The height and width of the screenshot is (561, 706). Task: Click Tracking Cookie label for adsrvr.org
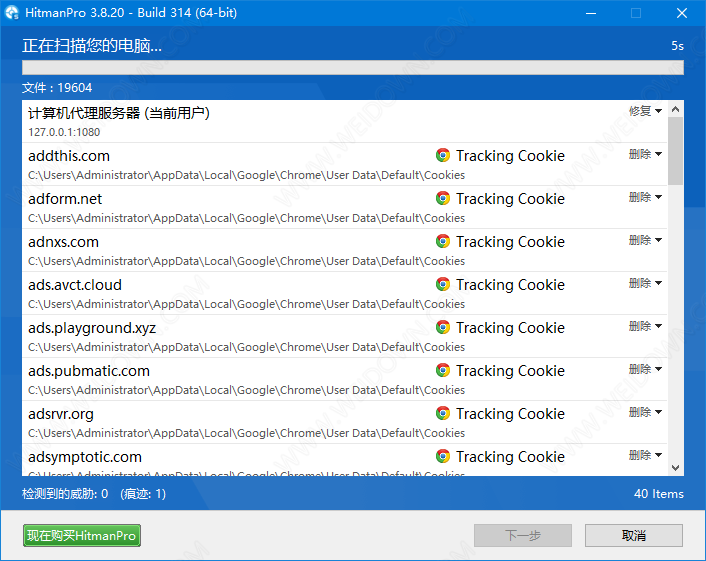510,414
